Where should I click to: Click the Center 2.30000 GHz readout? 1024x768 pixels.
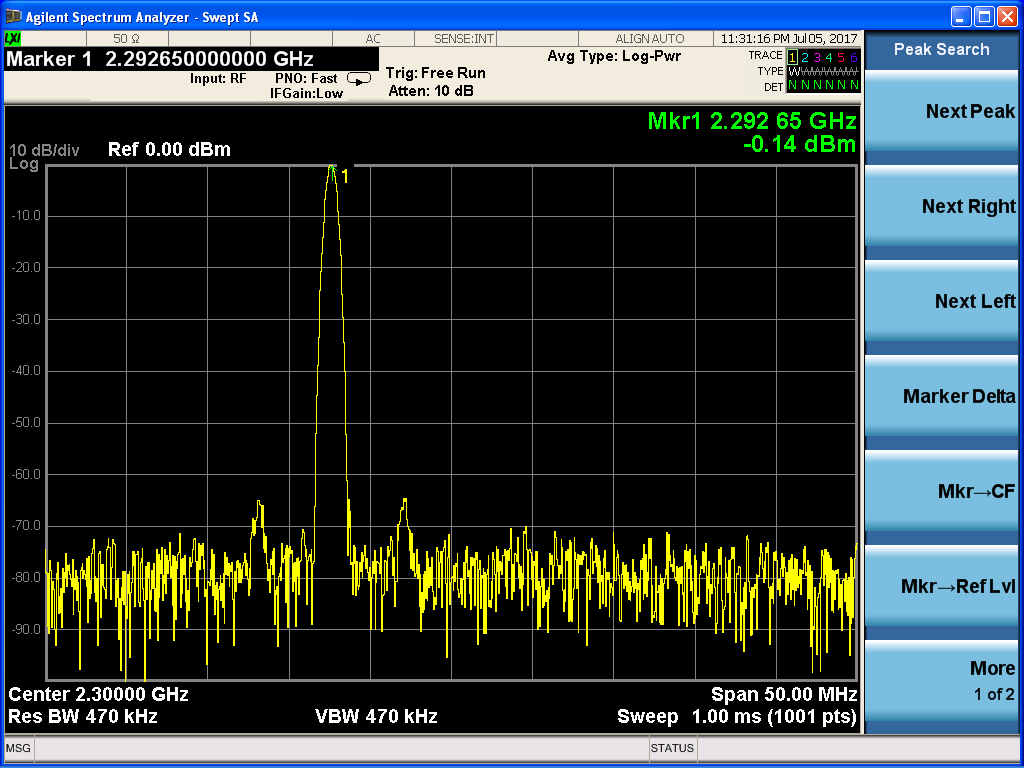tap(98, 694)
